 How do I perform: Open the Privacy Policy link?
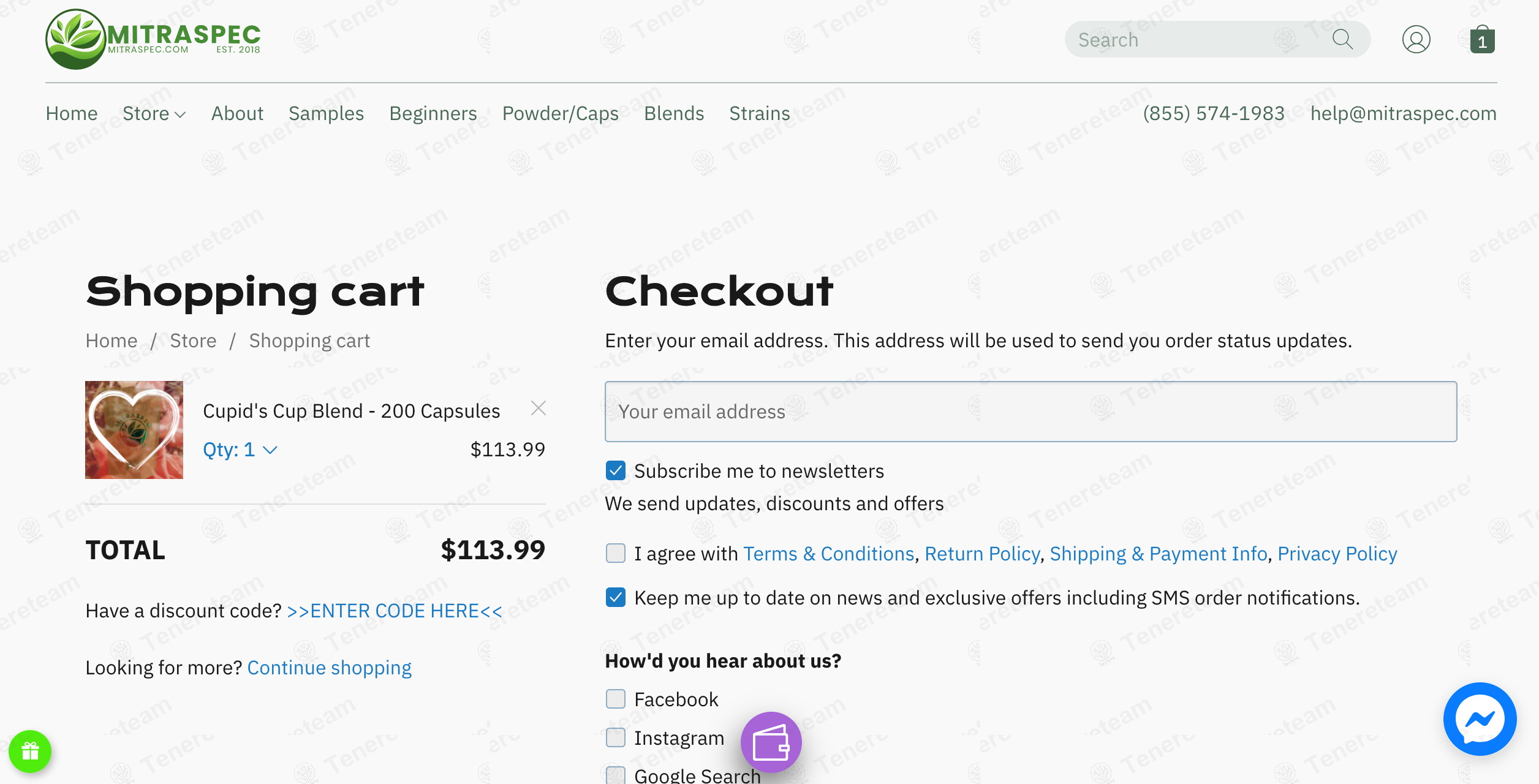click(x=1337, y=554)
